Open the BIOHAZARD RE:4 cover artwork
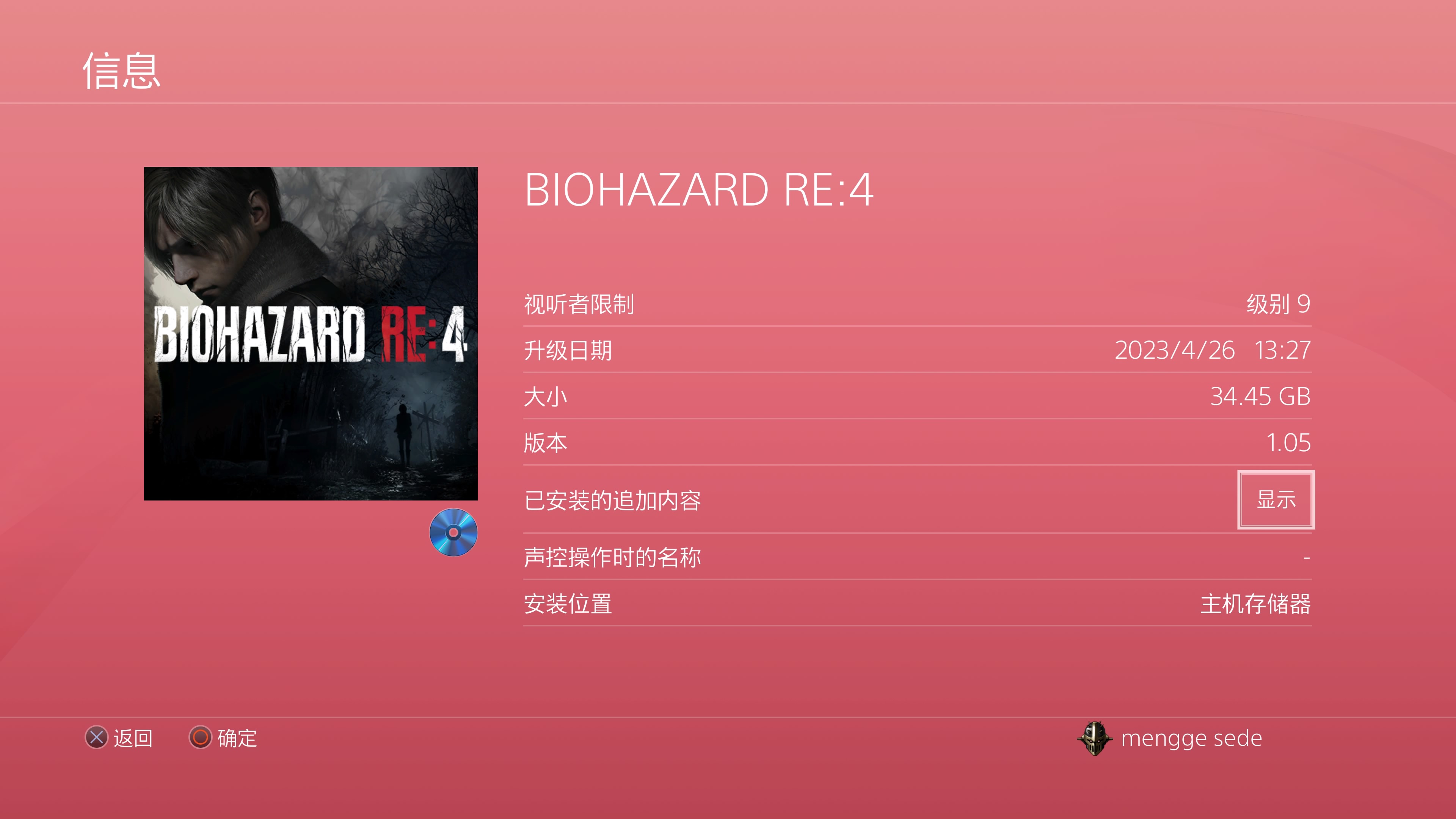 pyautogui.click(x=311, y=334)
